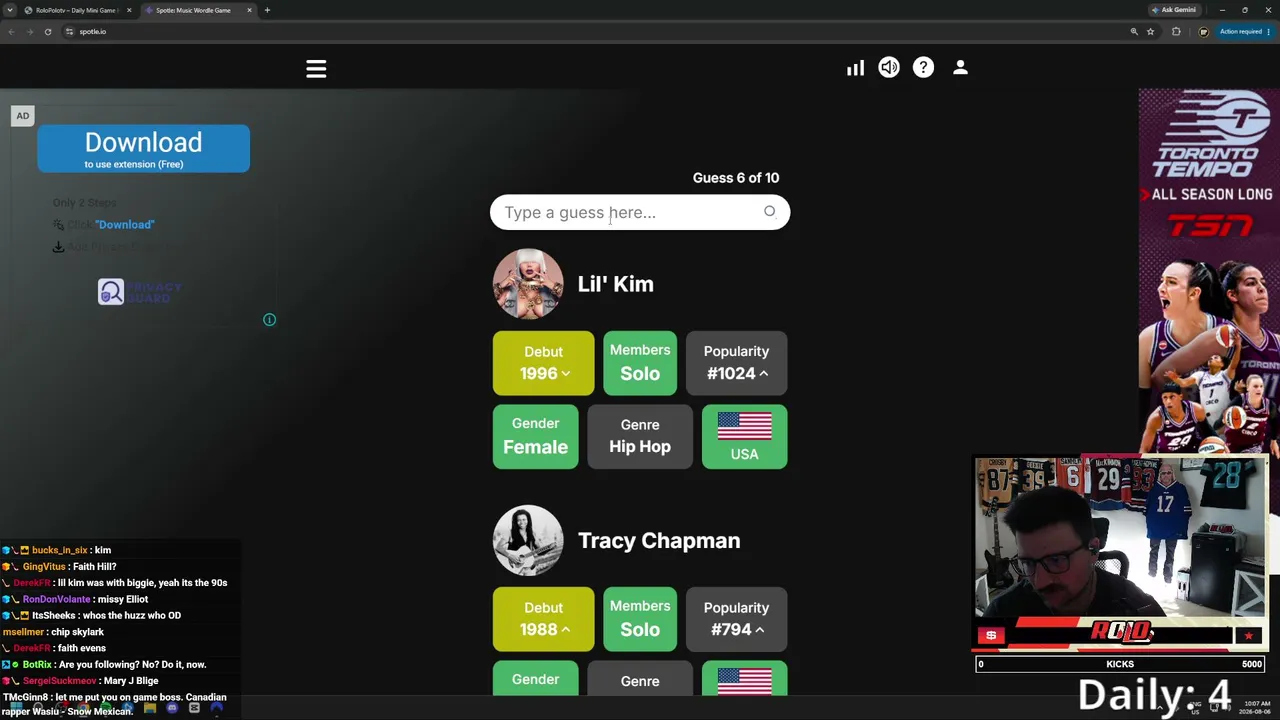Reload the spotle.io page

(x=47, y=32)
